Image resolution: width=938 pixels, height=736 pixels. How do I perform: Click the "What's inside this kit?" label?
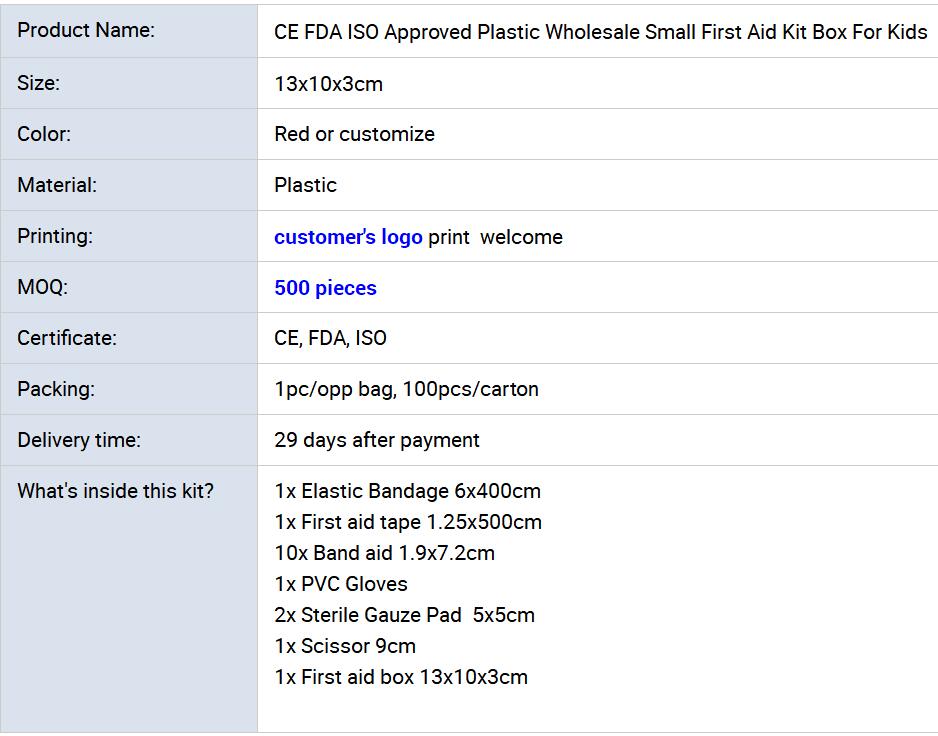pos(115,491)
